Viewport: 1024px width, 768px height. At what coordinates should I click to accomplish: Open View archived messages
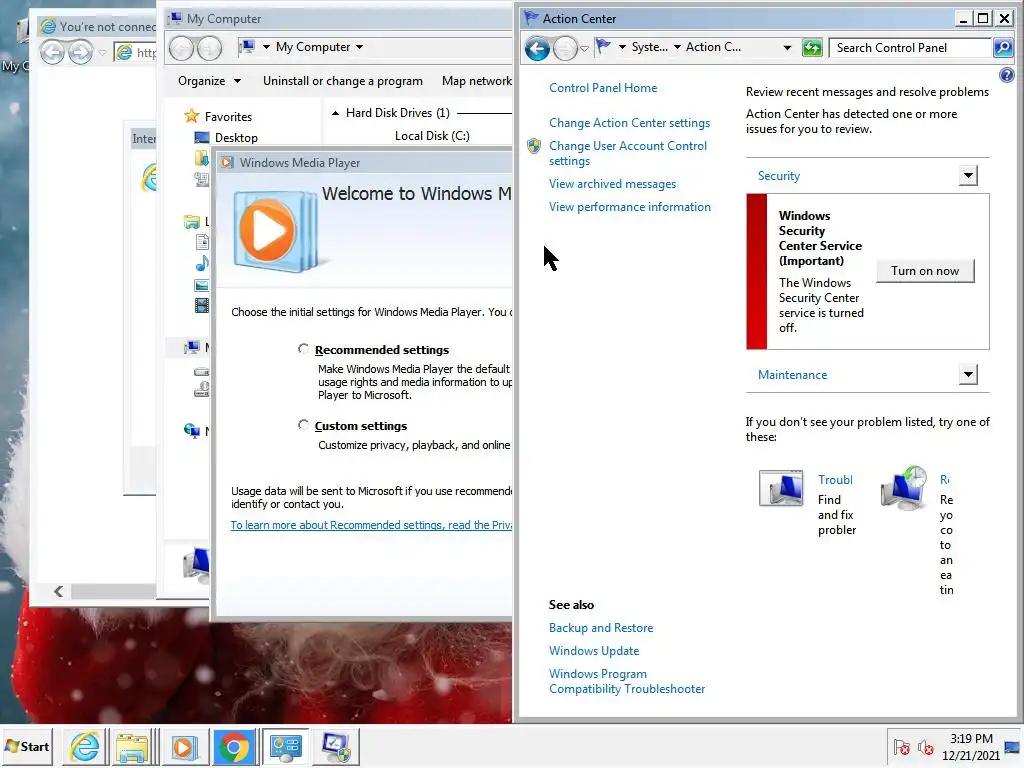click(612, 184)
